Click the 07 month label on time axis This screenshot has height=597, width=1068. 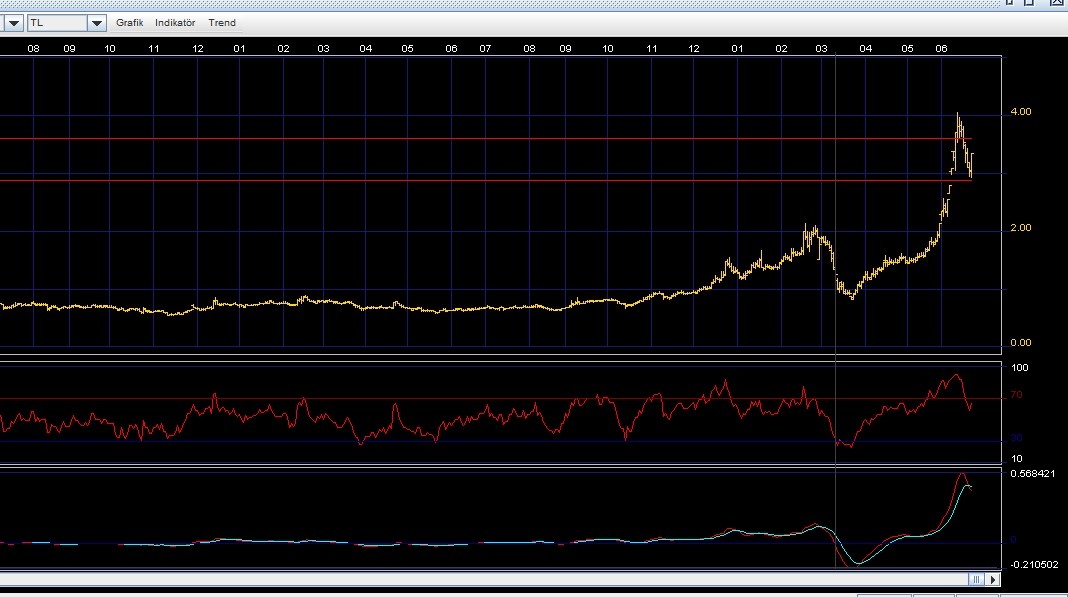(x=485, y=48)
